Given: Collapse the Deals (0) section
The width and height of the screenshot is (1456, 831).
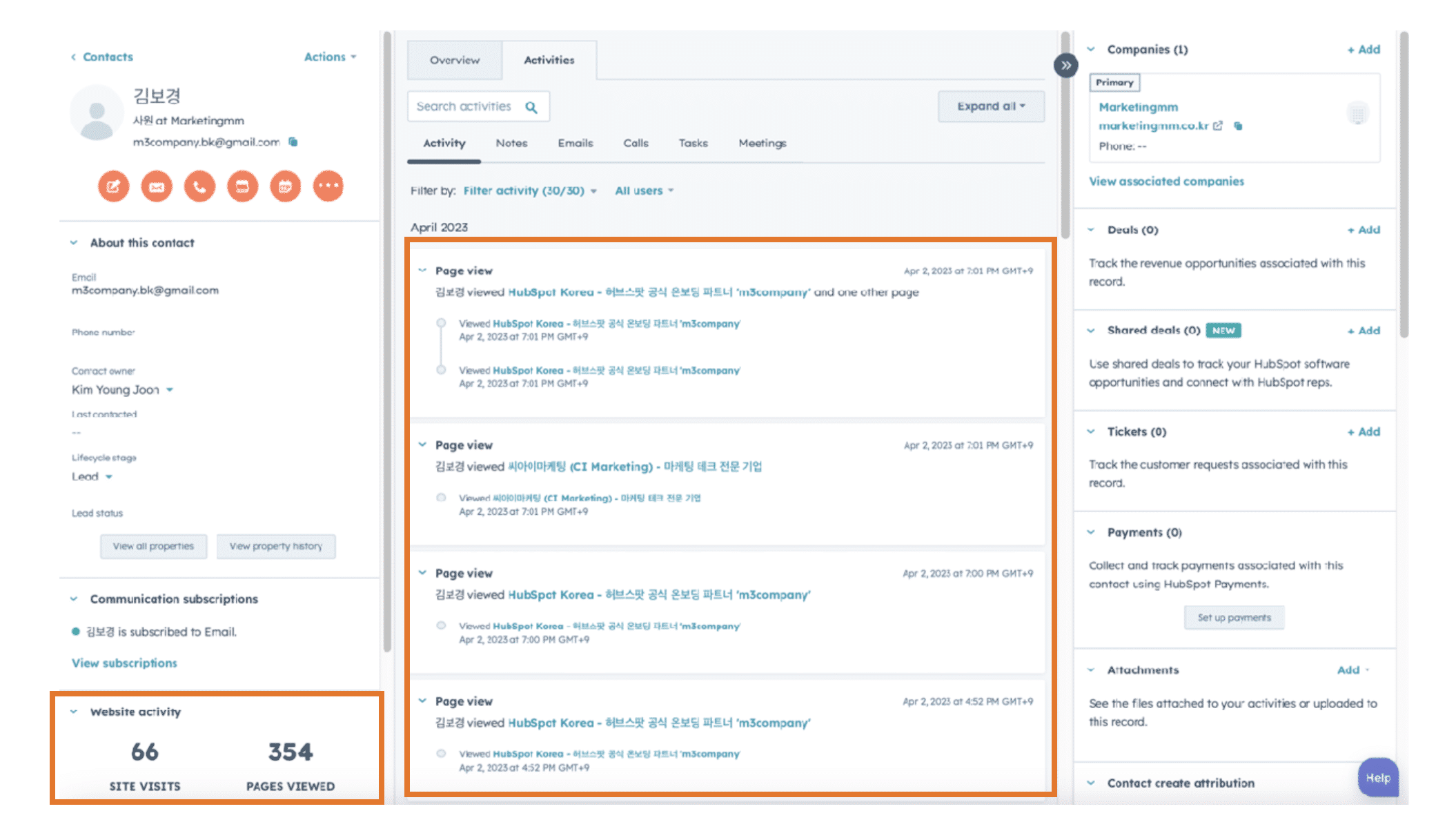Looking at the screenshot, I should [x=1091, y=230].
